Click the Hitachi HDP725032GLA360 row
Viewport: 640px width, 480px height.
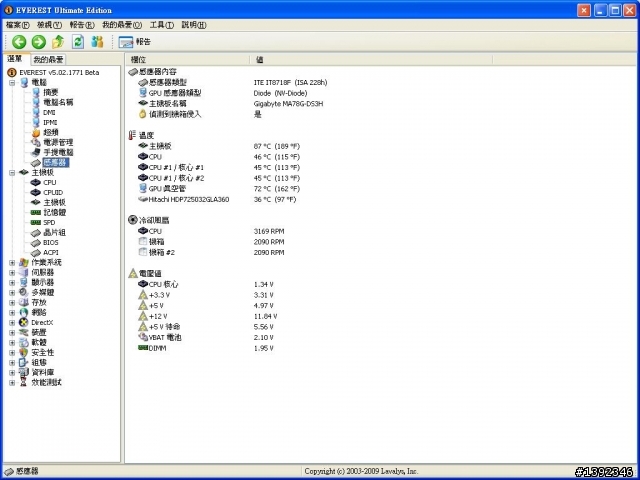pos(217,199)
